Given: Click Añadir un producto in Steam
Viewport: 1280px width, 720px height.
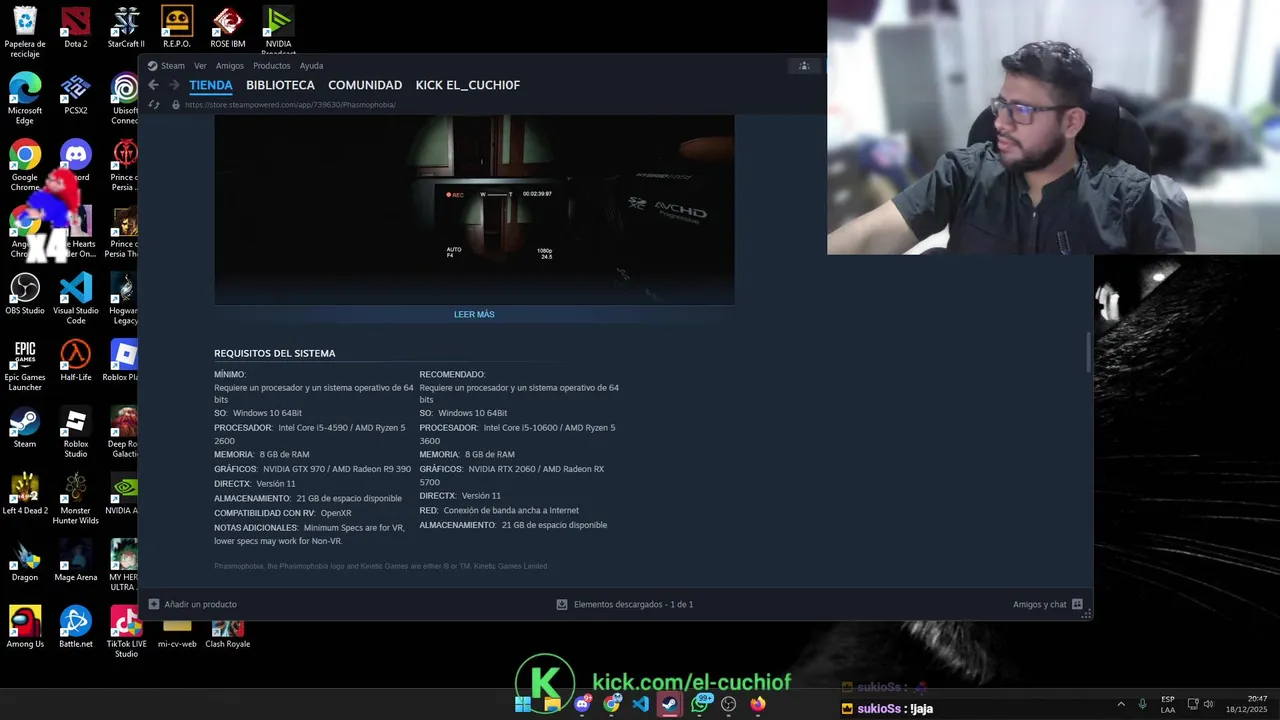Looking at the screenshot, I should pyautogui.click(x=193, y=604).
